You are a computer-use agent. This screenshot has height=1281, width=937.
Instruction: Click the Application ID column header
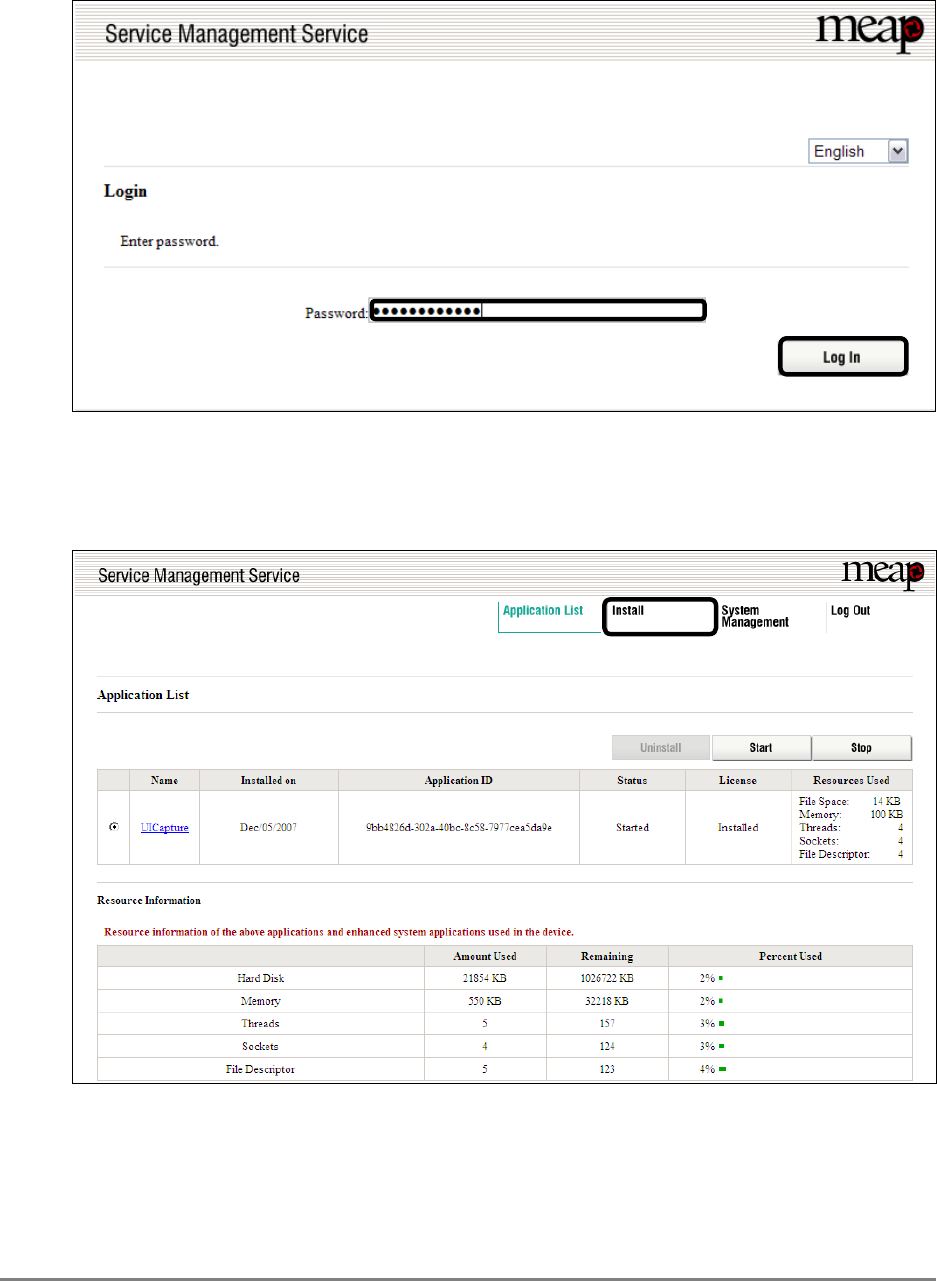coord(459,780)
